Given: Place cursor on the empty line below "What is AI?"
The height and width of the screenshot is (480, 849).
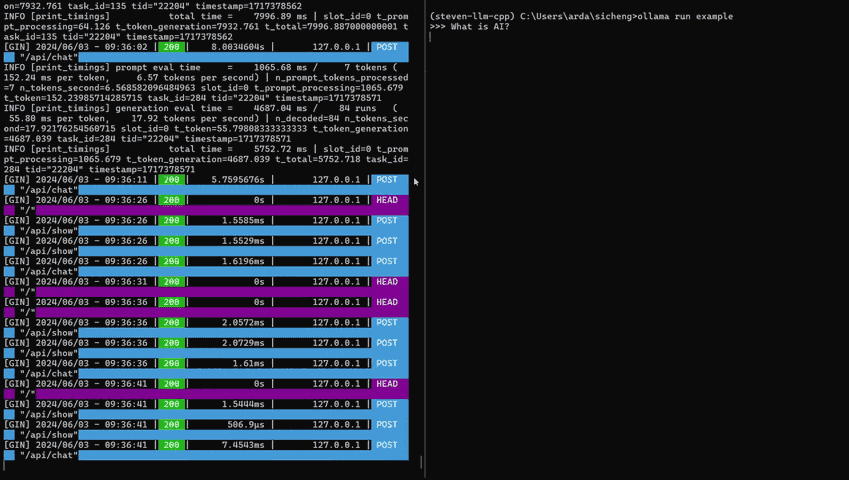Looking at the screenshot, I should coord(430,37).
